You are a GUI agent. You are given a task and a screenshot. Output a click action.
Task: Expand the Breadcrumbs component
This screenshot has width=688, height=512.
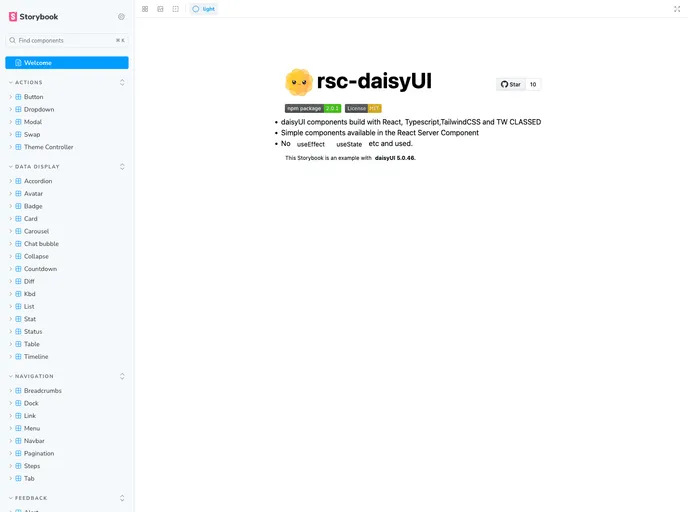click(67, 391)
